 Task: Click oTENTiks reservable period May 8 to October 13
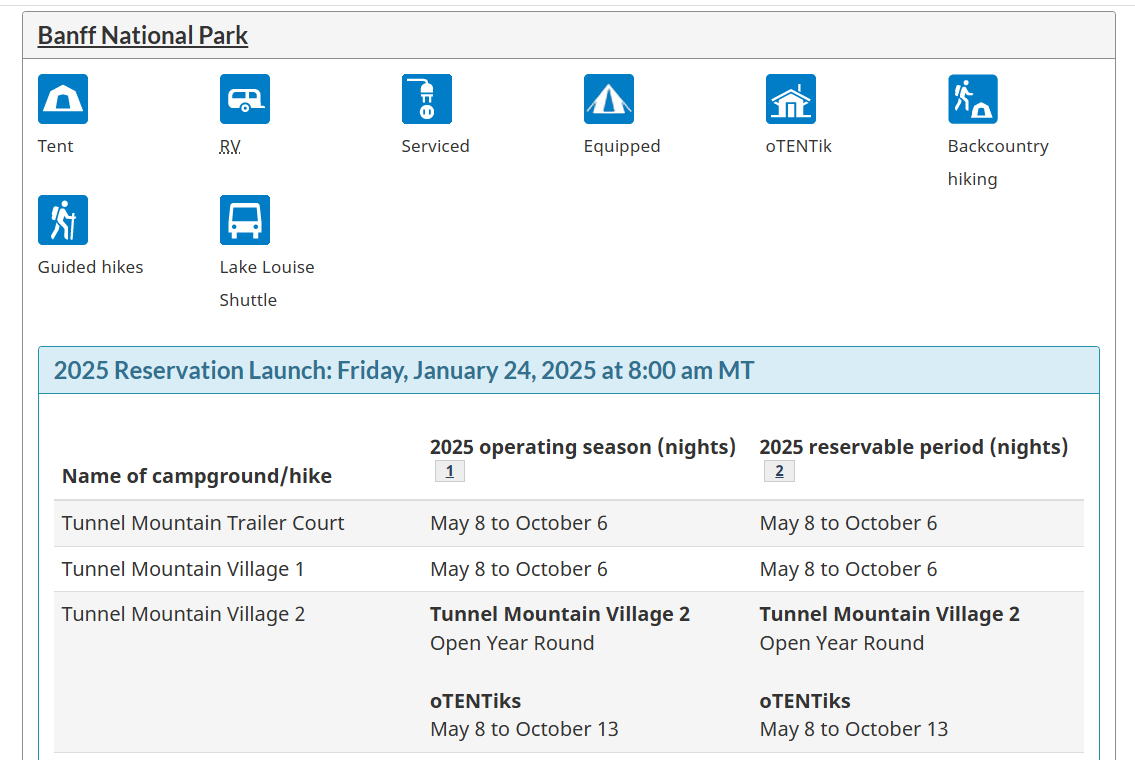point(853,730)
